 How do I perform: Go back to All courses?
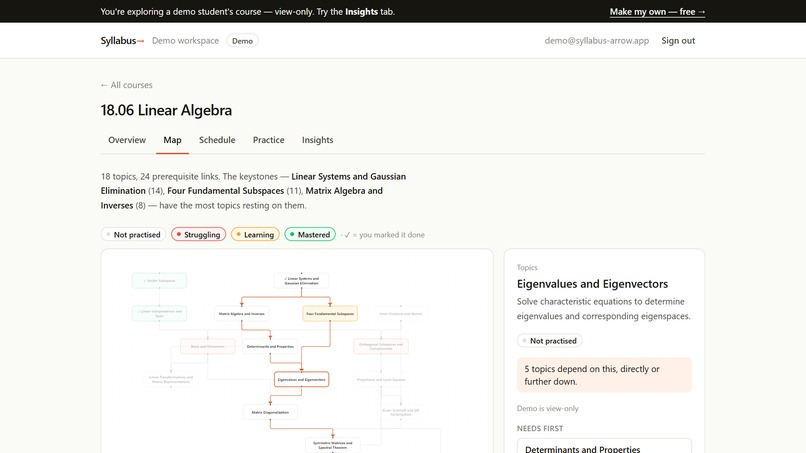point(126,85)
